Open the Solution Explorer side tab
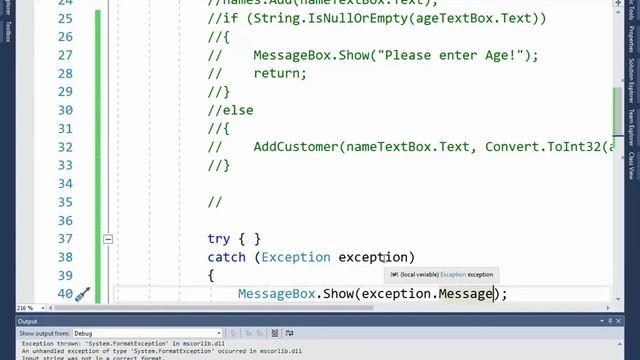 pos(631,80)
